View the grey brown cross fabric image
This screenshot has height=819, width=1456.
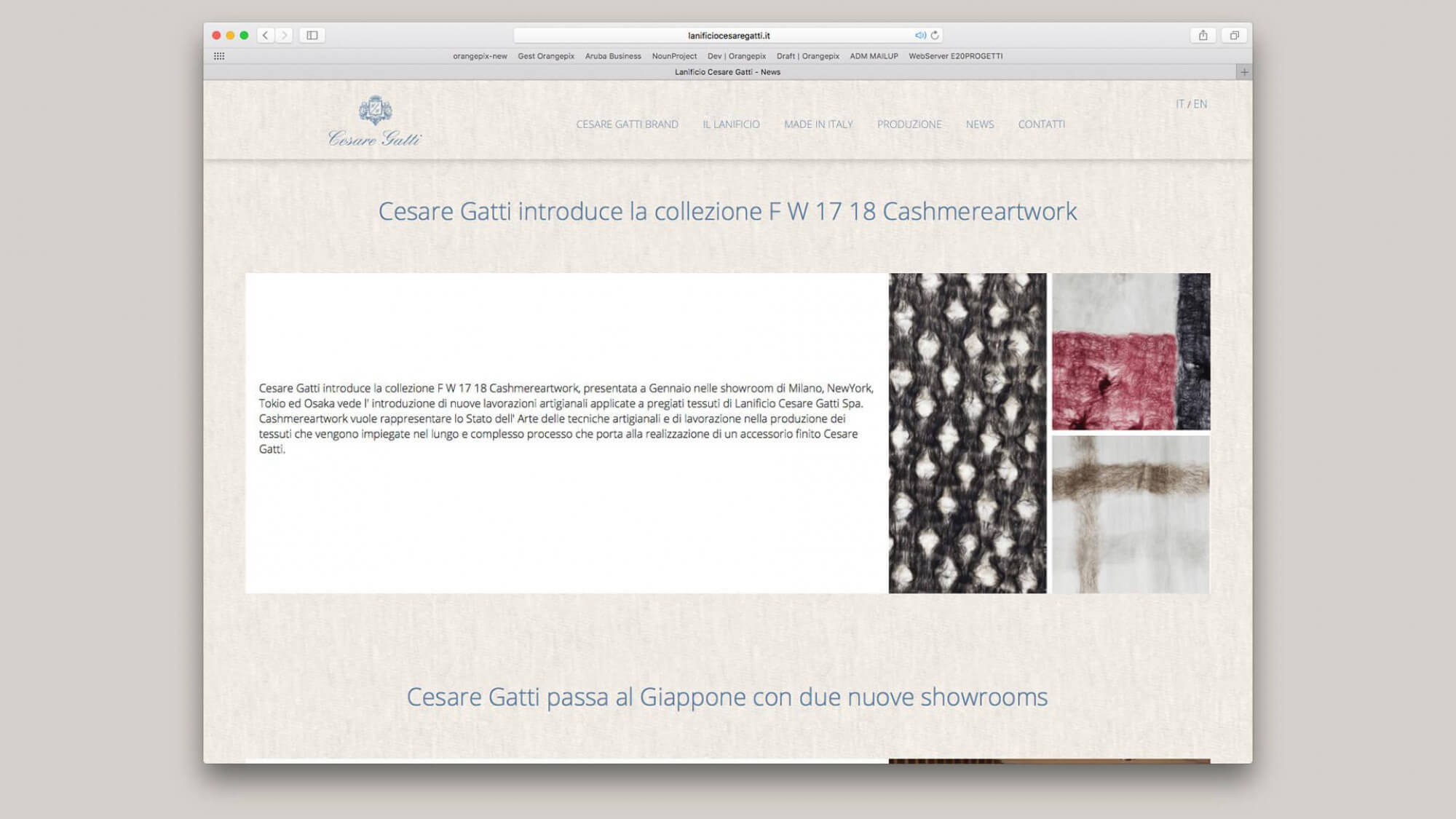(1131, 515)
